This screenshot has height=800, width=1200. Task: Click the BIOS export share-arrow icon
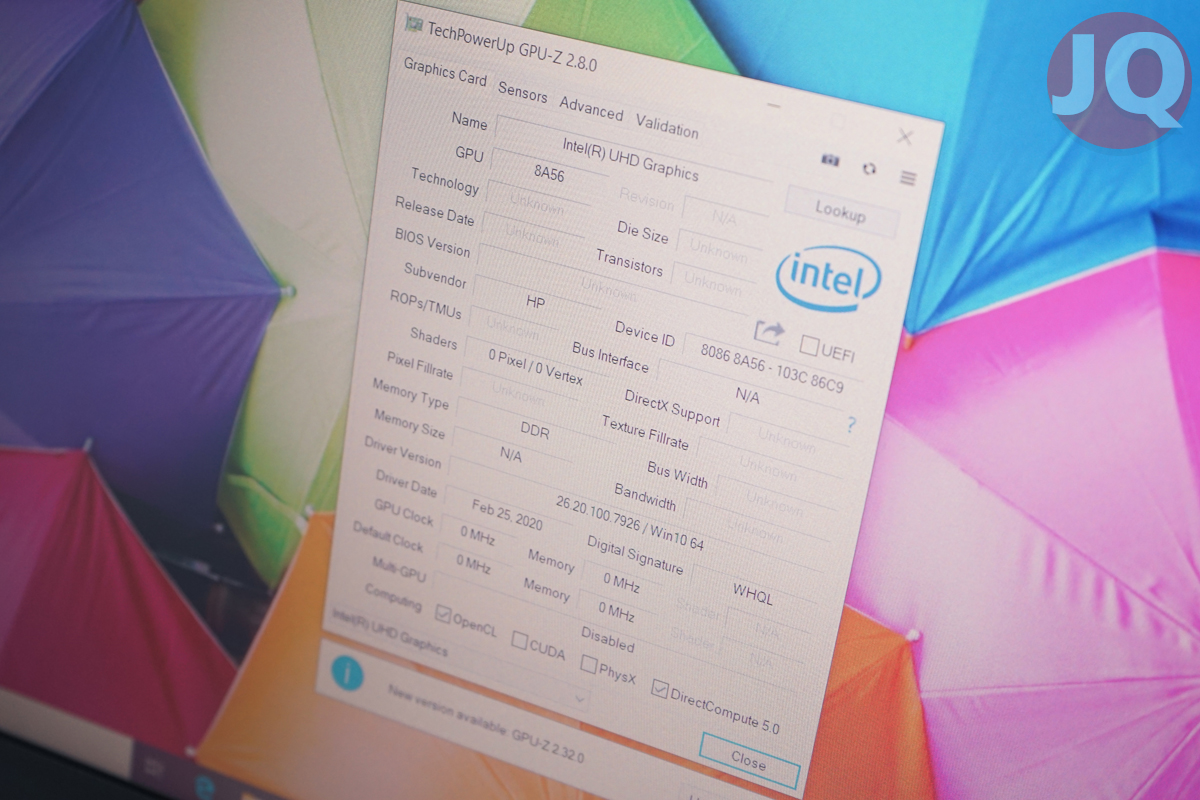[769, 332]
